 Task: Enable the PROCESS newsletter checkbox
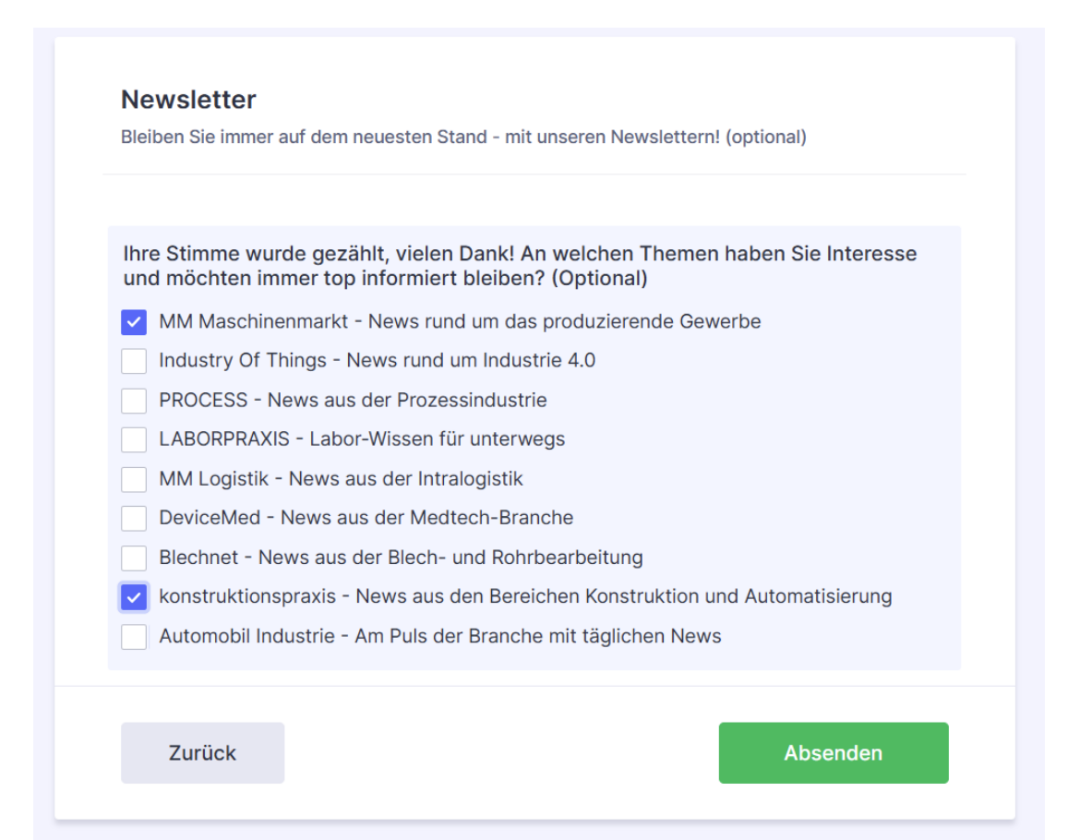134,400
